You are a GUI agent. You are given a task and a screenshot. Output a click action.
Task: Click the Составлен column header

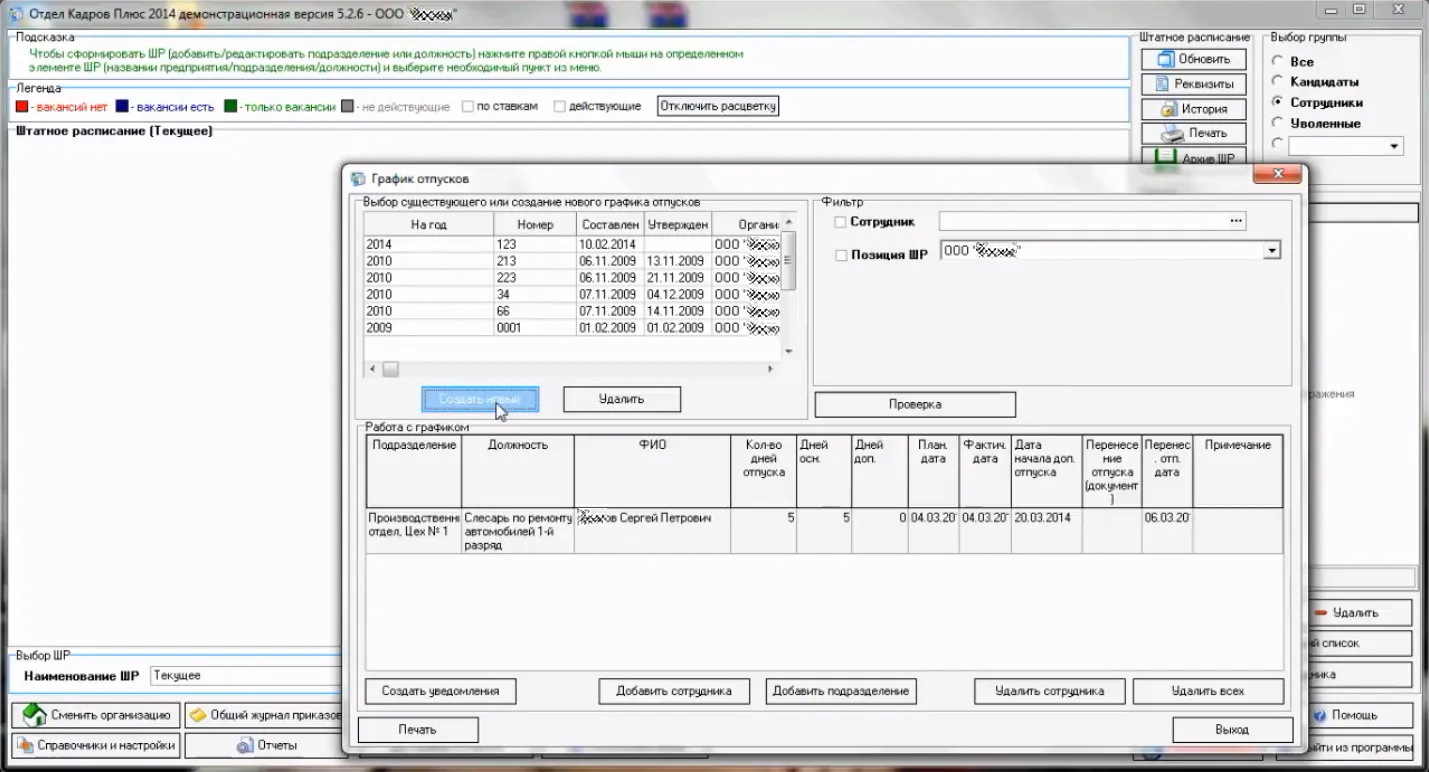[x=610, y=224]
